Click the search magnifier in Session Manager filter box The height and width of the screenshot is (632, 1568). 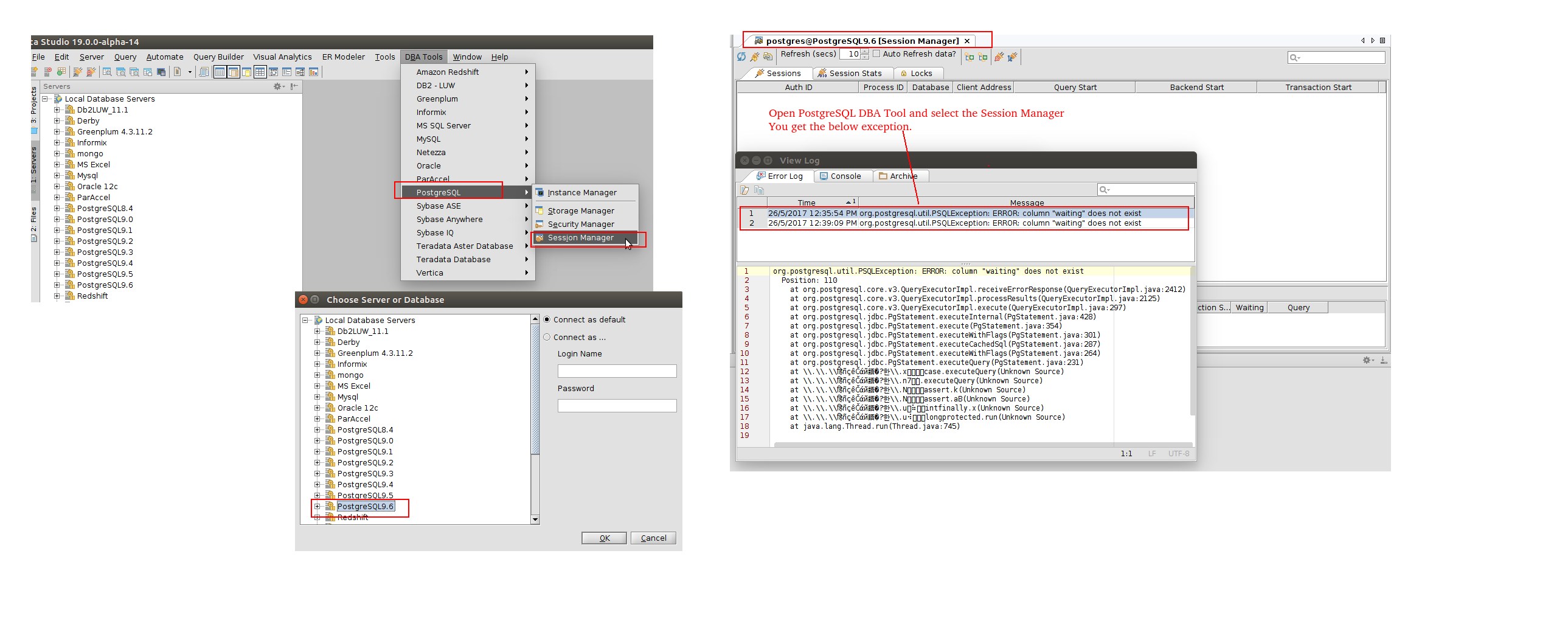tap(1295, 57)
